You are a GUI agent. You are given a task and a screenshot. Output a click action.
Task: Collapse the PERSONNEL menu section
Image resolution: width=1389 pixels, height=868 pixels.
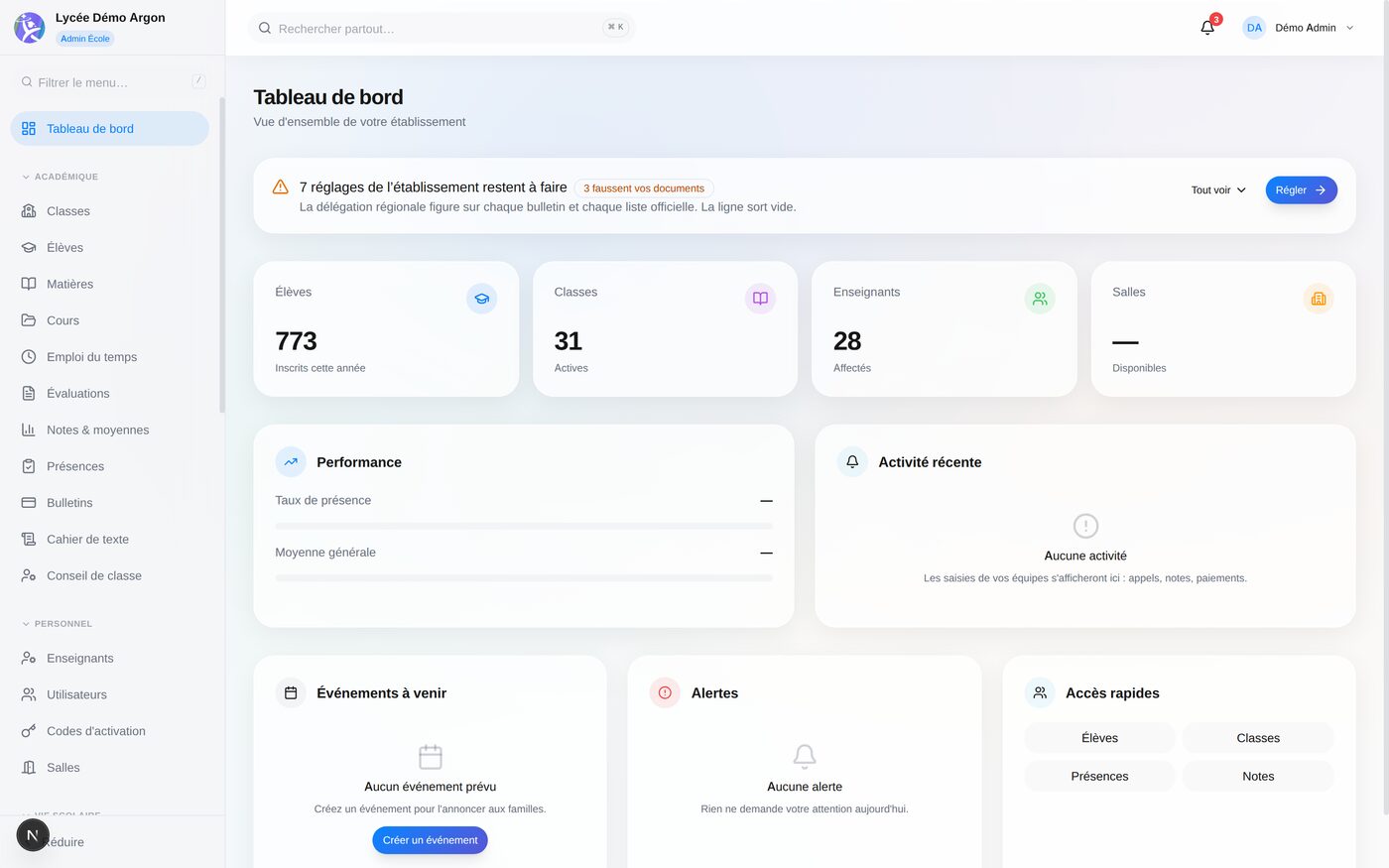[58, 624]
